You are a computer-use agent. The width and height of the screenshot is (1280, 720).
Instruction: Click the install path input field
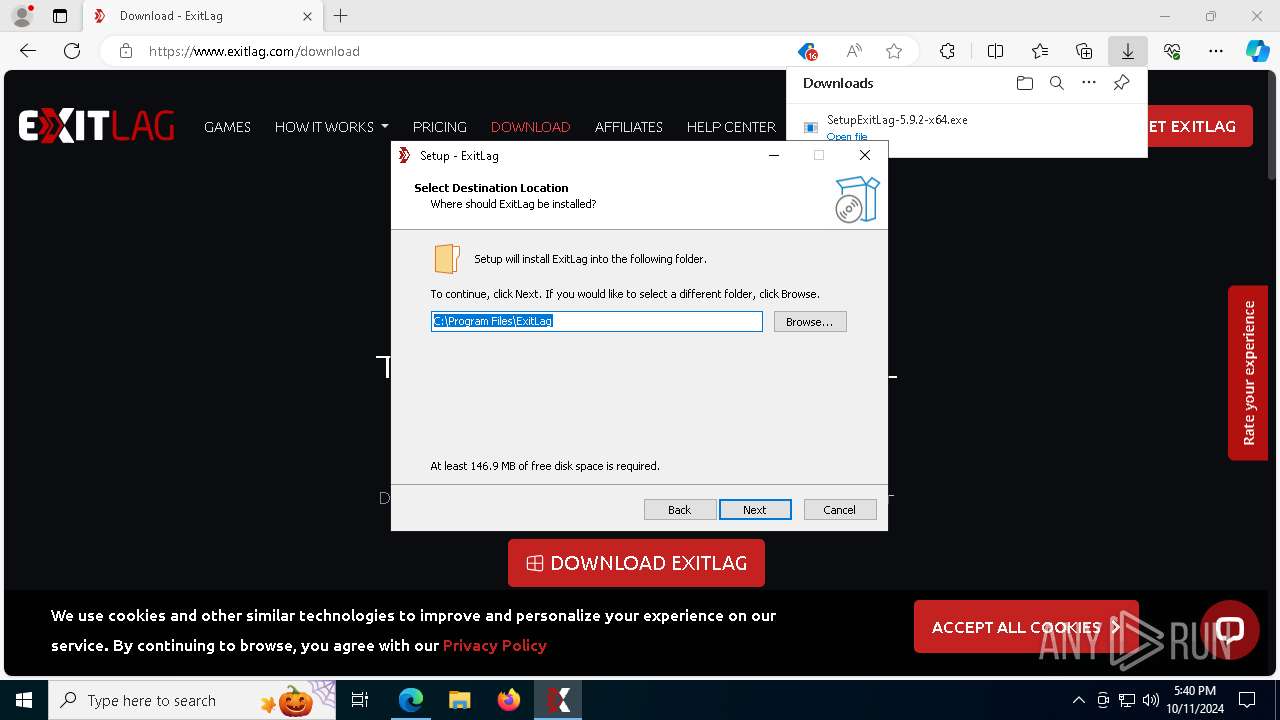click(597, 321)
